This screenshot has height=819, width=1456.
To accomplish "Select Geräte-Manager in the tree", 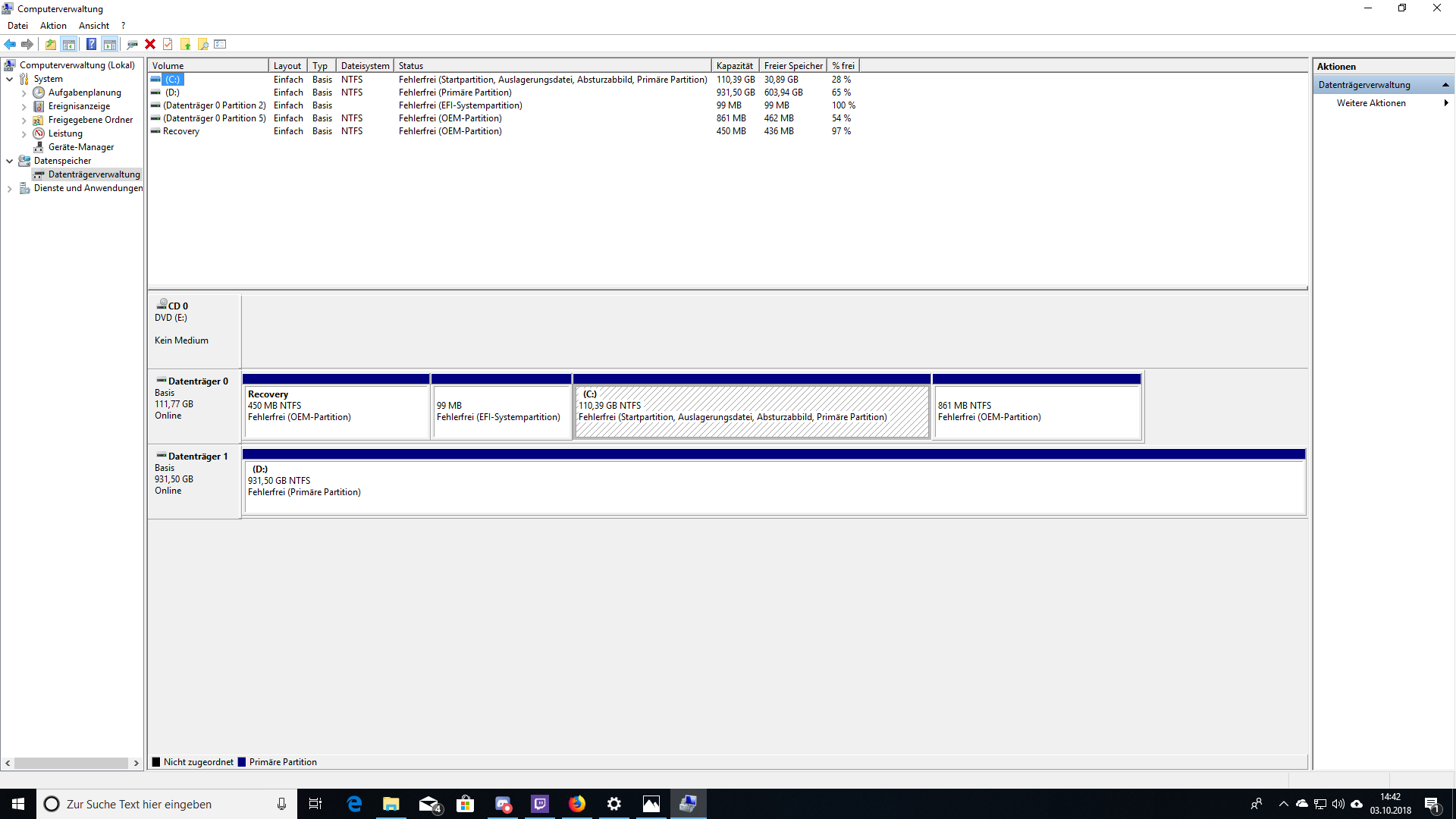I will [81, 147].
